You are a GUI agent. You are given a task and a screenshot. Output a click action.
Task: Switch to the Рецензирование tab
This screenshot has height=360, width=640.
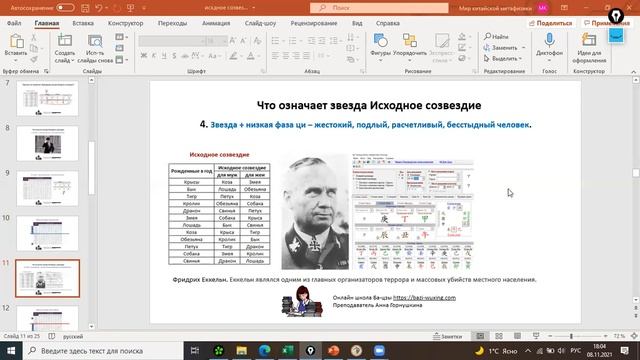point(314,23)
